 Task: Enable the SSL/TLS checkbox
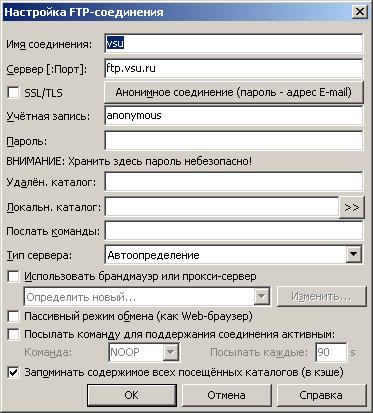click(x=13, y=93)
